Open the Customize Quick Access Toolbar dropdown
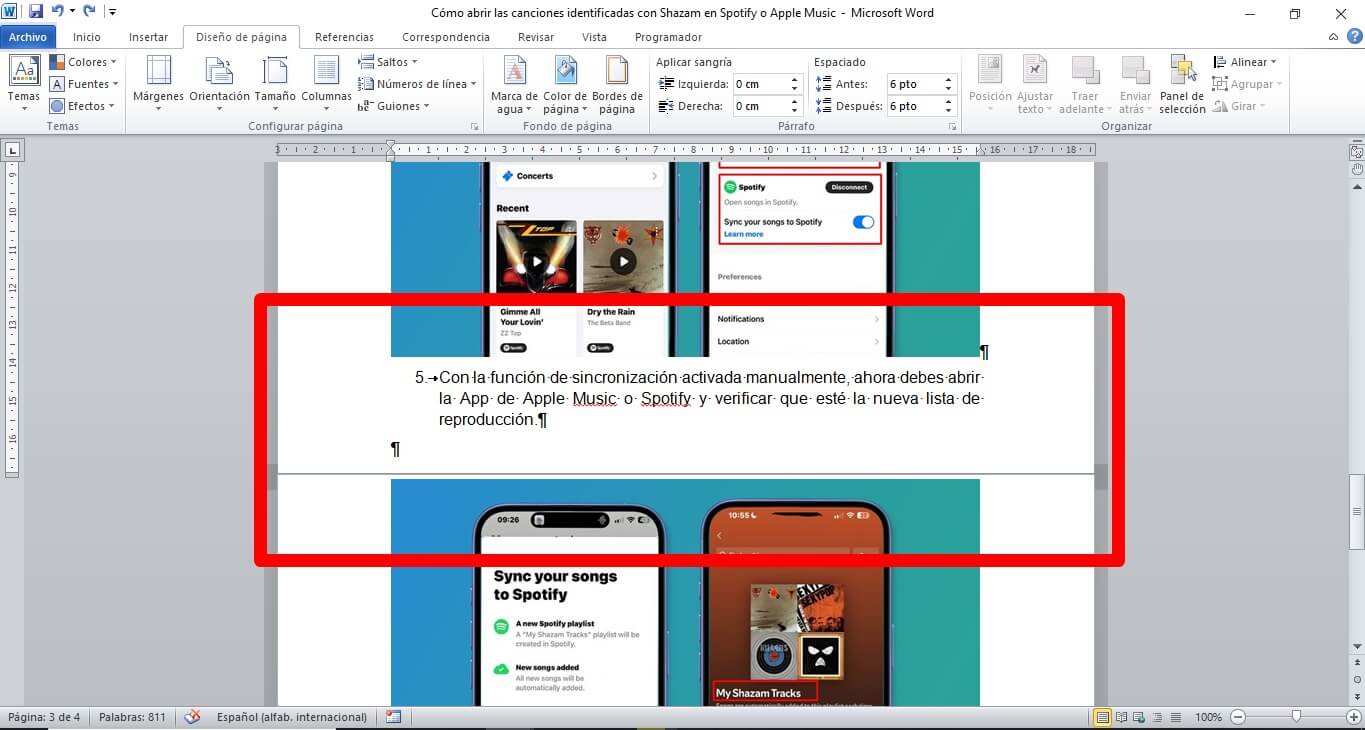 click(111, 12)
